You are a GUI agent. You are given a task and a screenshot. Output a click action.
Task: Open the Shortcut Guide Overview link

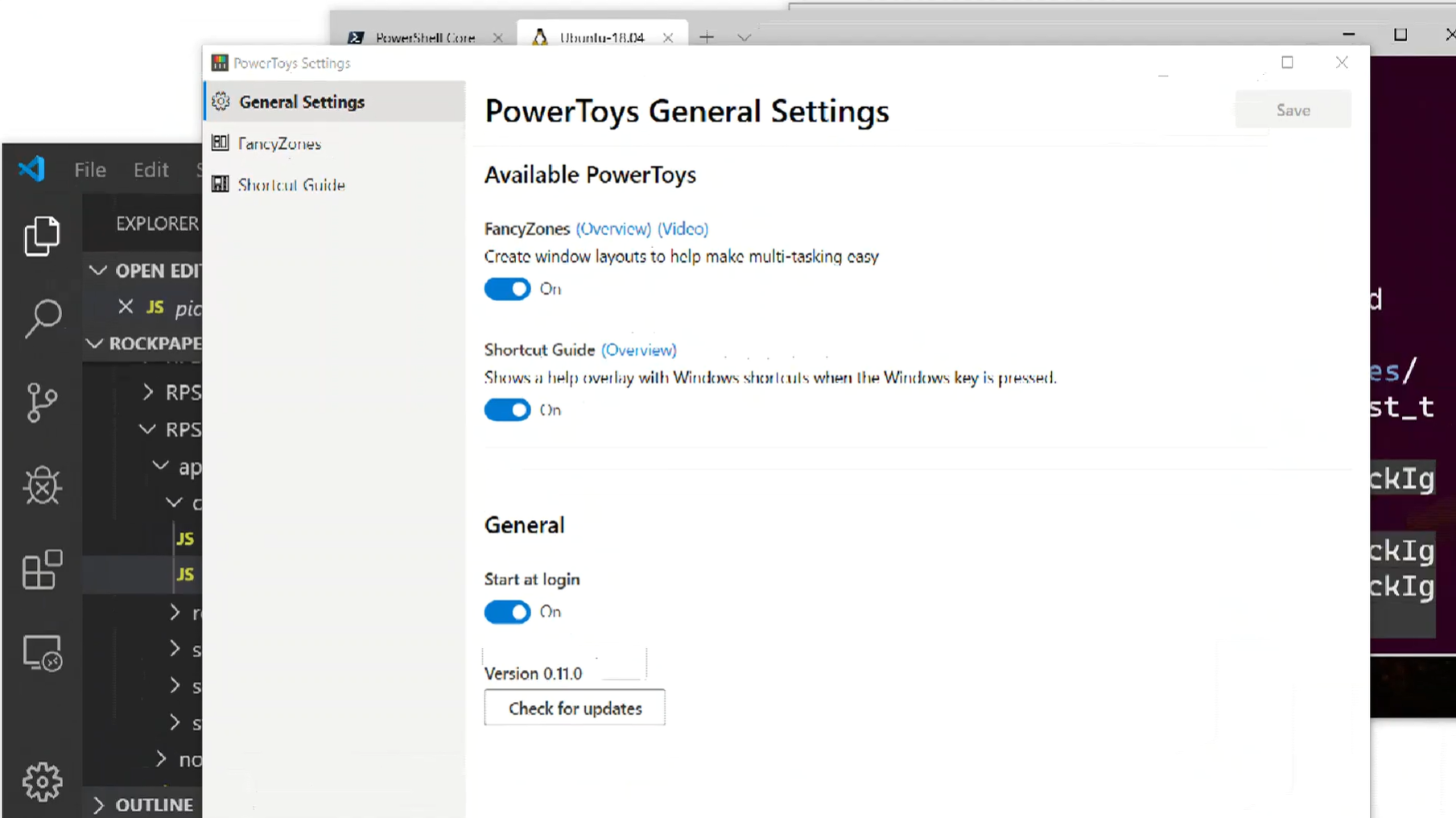pyautogui.click(x=639, y=350)
